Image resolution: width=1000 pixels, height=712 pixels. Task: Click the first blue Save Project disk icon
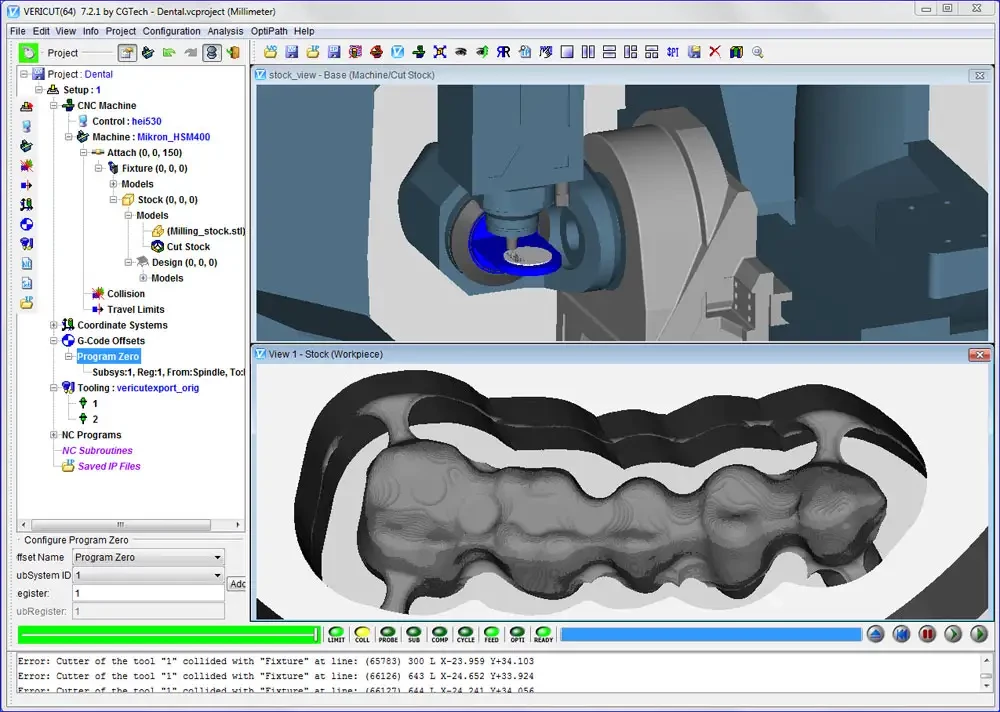(291, 52)
